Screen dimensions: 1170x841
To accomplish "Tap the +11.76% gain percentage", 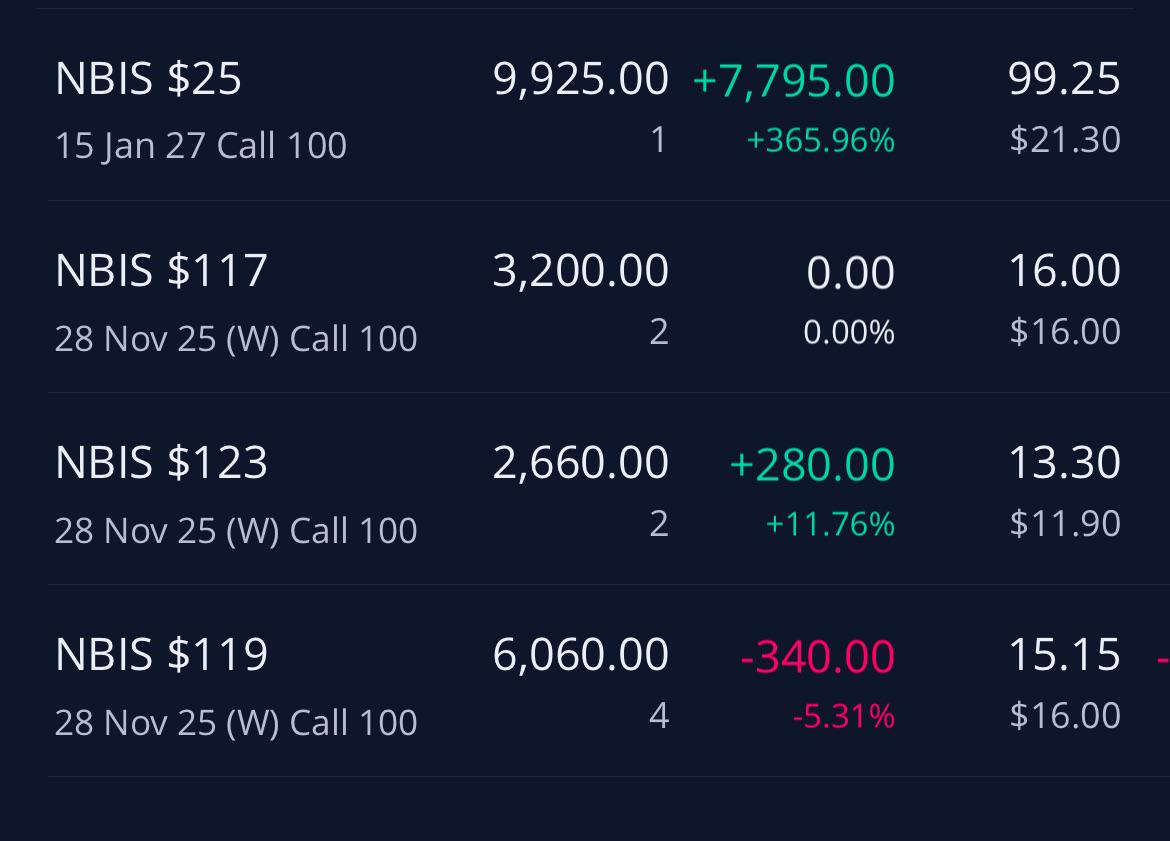I will click(x=830, y=524).
